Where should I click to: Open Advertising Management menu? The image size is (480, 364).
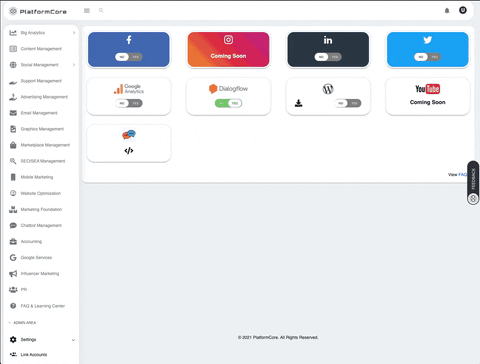(41, 97)
